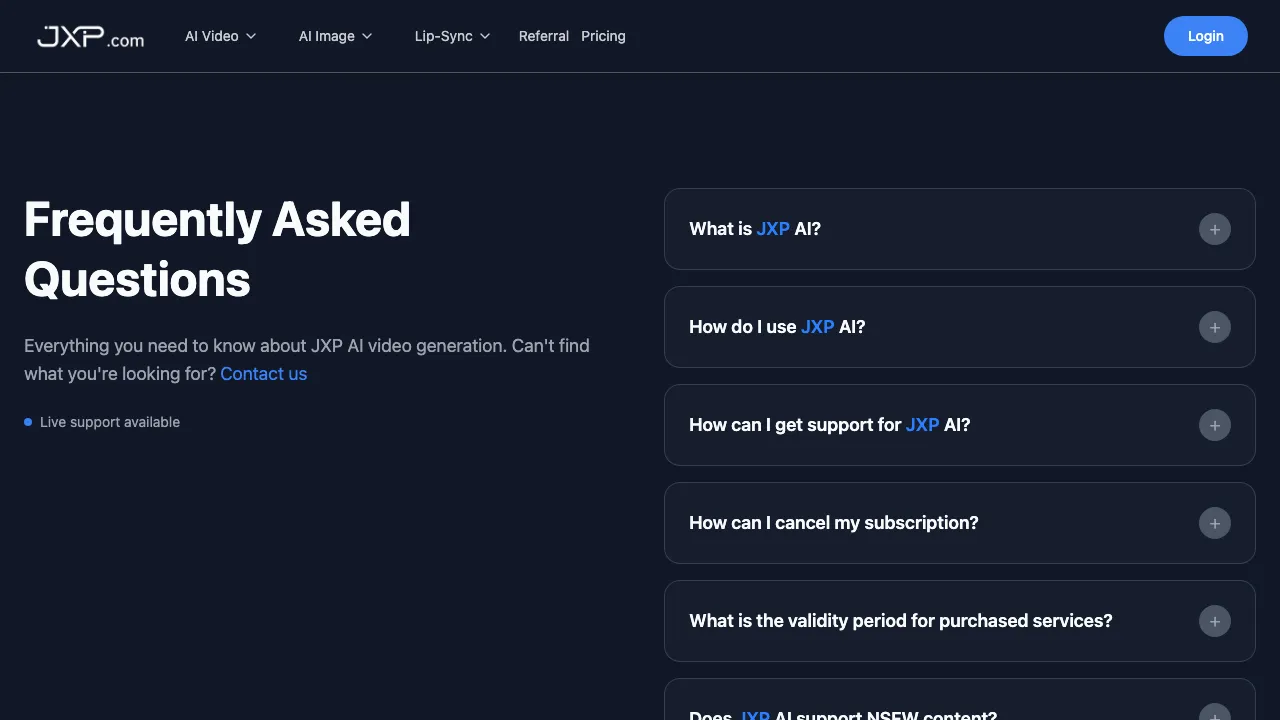The image size is (1280, 720).
Task: Click plus icon on NSFW content question
Action: pyautogui.click(x=1214, y=714)
